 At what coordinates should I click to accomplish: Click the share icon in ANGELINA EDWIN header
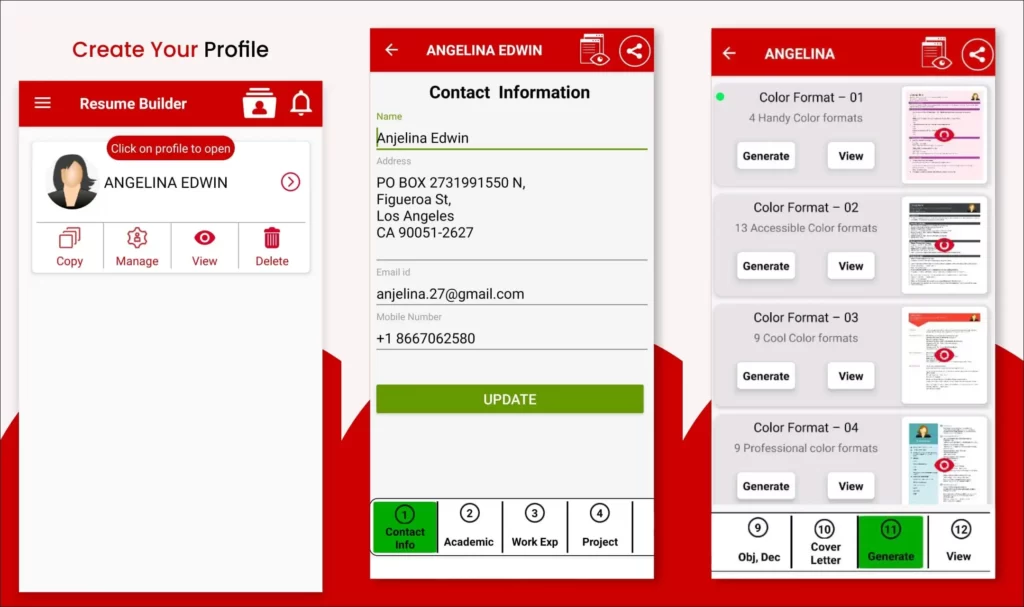635,50
